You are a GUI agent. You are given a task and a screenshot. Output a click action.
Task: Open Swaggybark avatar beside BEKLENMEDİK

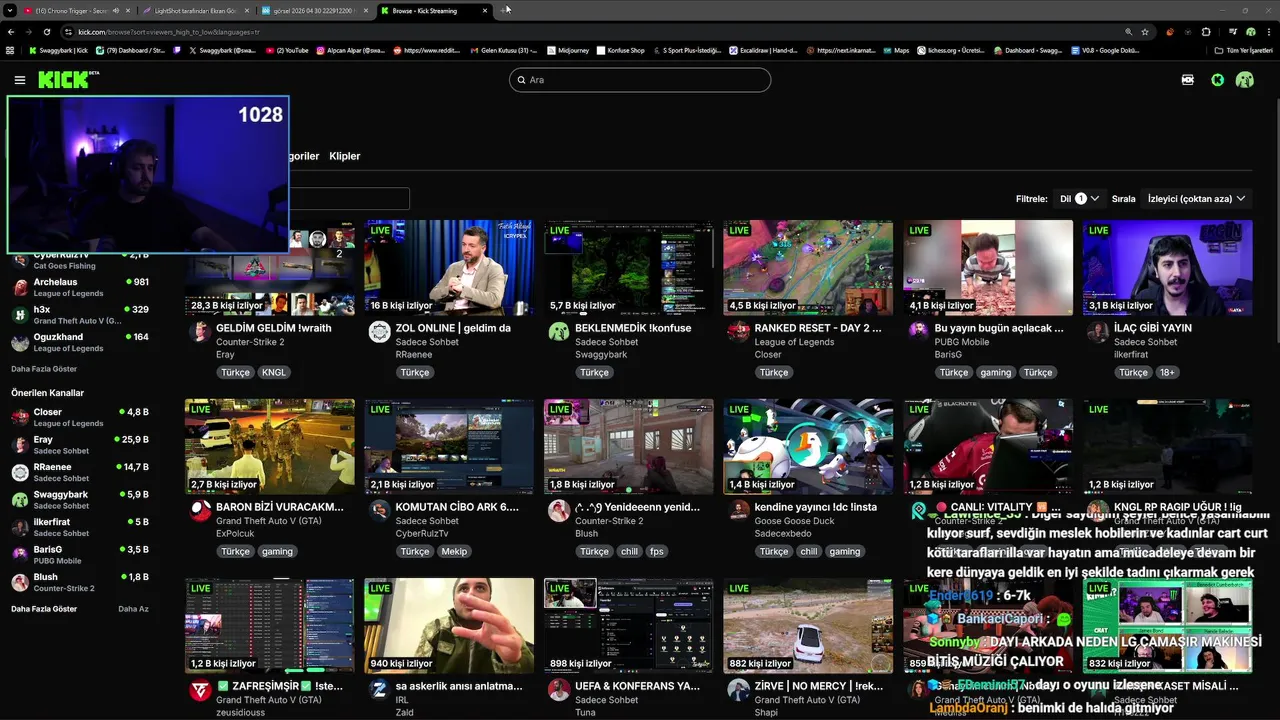(559, 332)
